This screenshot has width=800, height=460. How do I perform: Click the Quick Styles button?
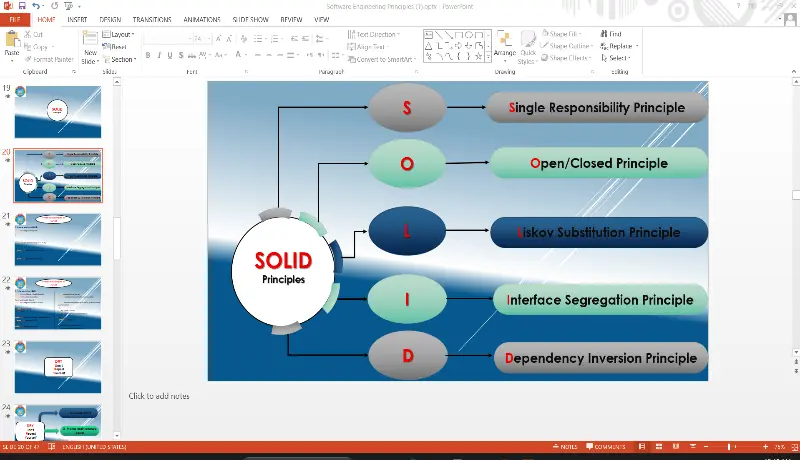tap(528, 47)
